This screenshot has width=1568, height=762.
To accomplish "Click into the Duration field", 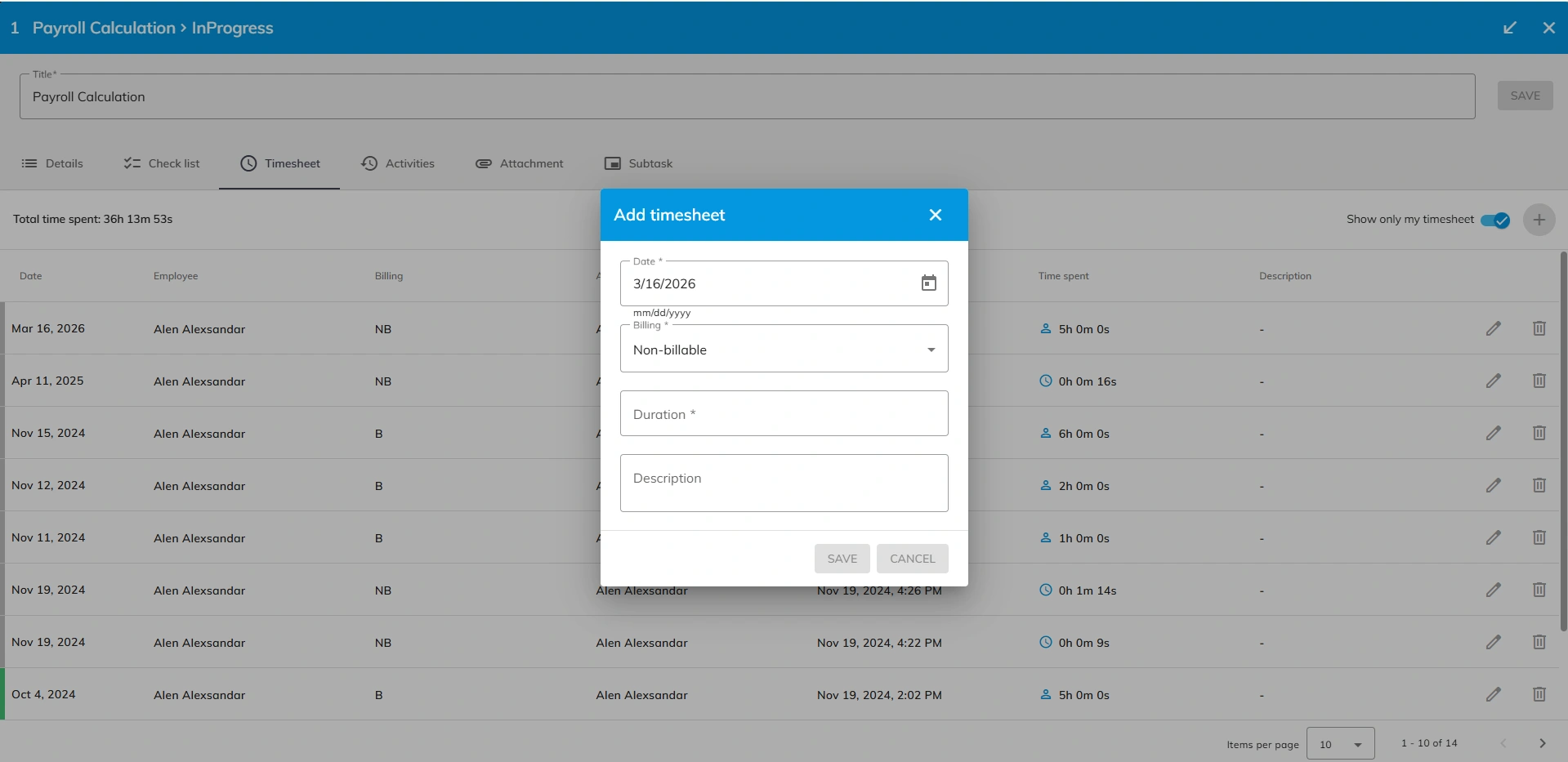I will click(784, 414).
